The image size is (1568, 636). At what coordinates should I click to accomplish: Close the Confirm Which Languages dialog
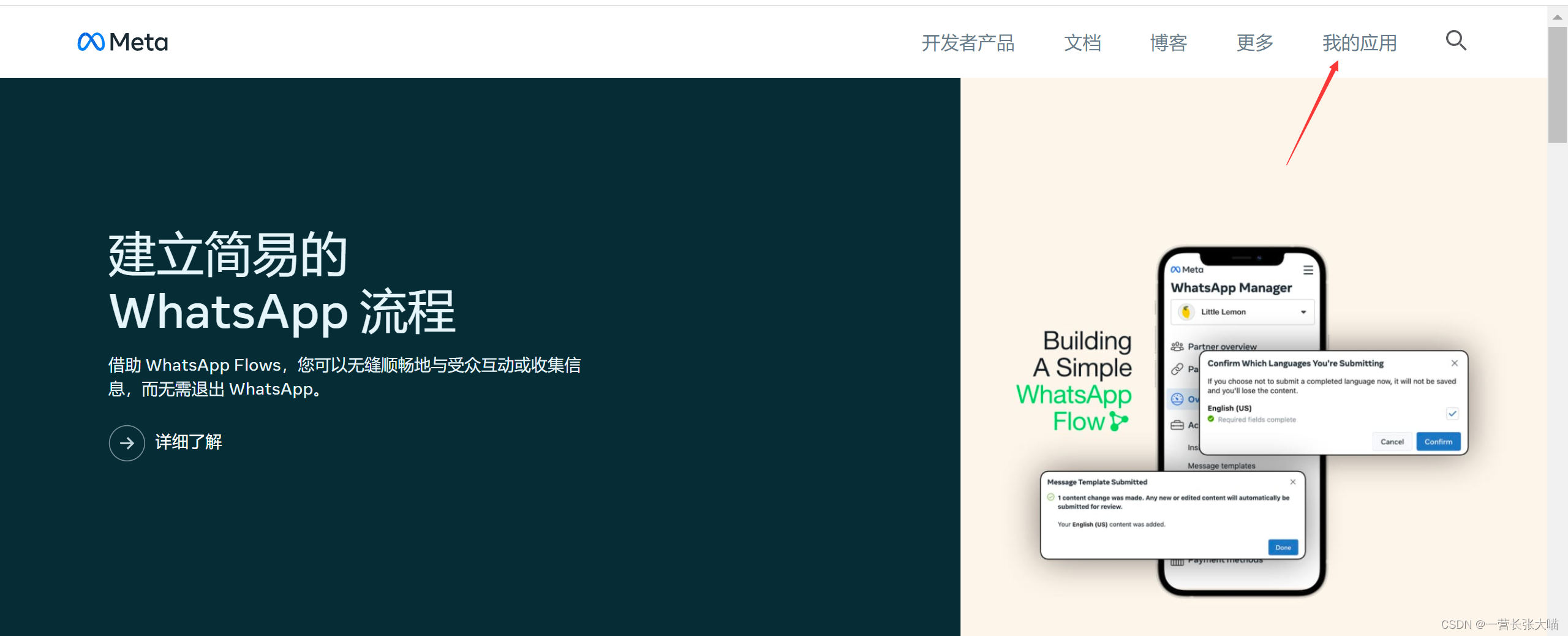(1455, 363)
